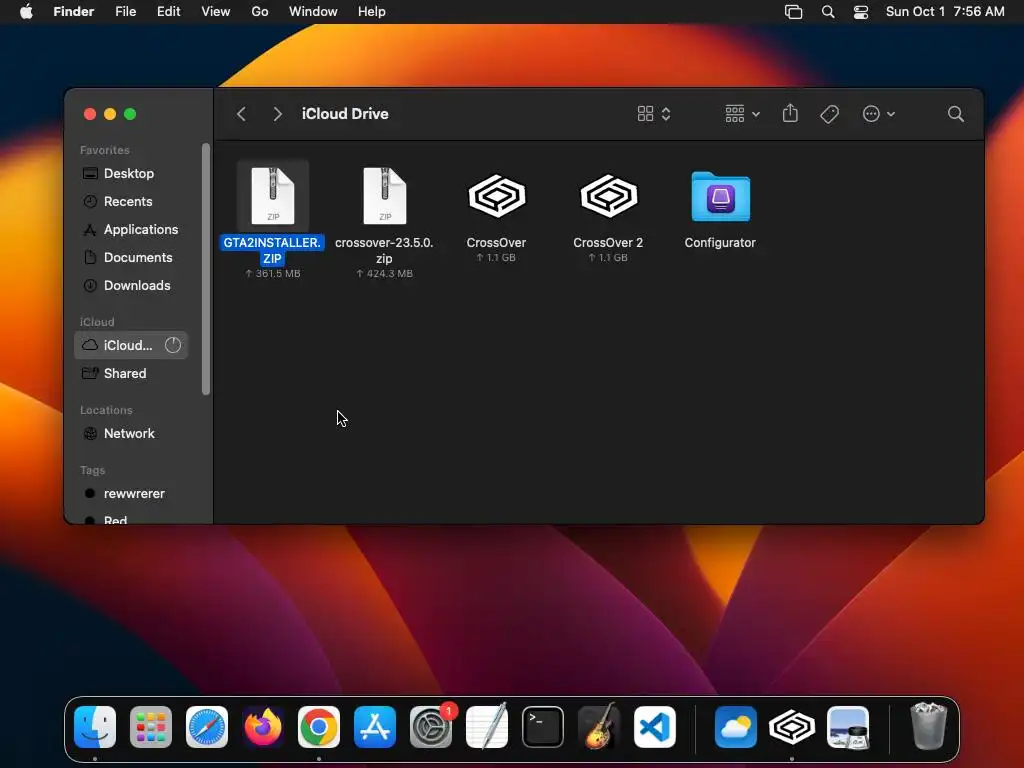Launch Safari from the Dock
The width and height of the screenshot is (1024, 768).
[x=207, y=727]
